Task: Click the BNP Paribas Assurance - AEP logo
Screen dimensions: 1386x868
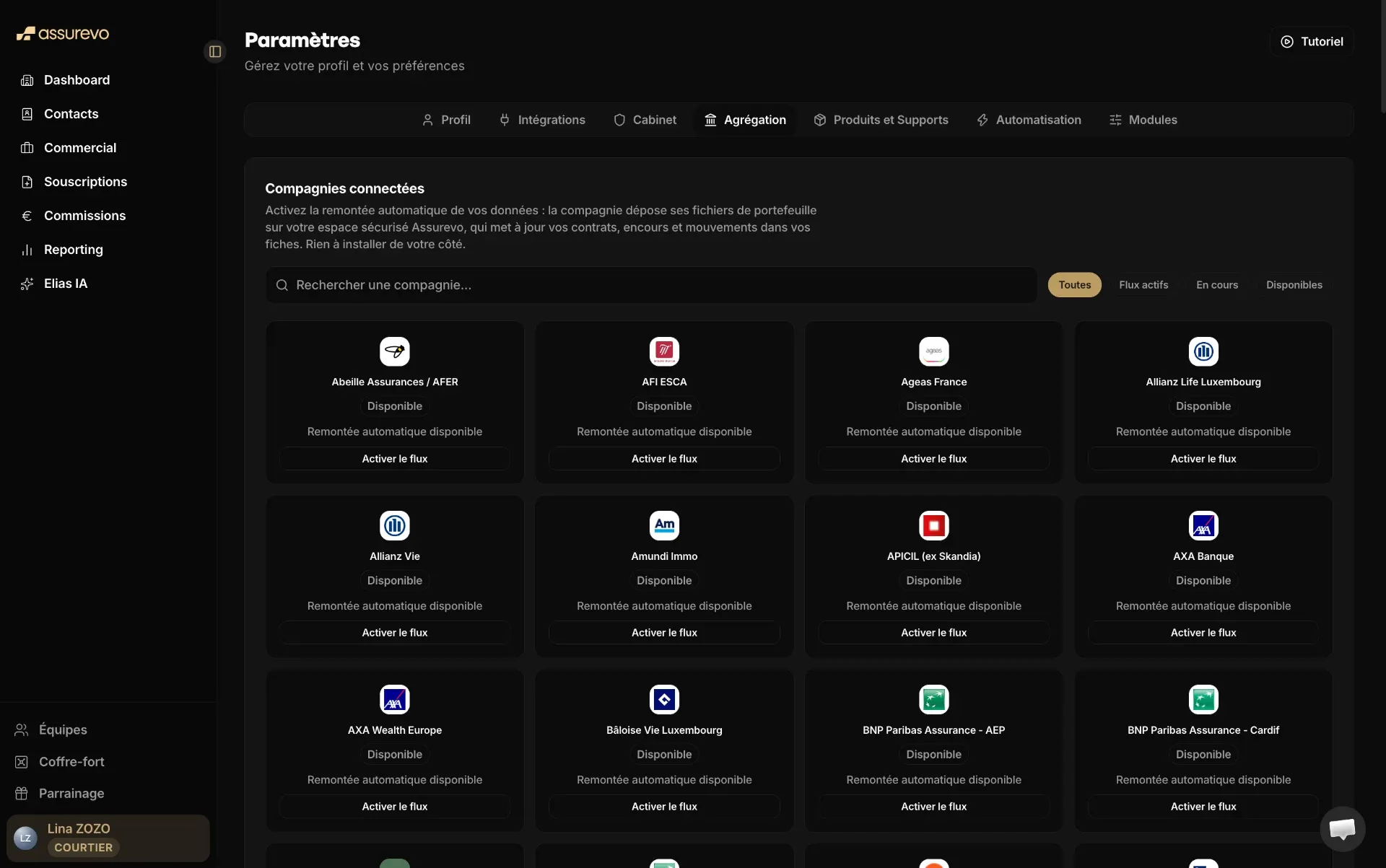Action: click(933, 699)
